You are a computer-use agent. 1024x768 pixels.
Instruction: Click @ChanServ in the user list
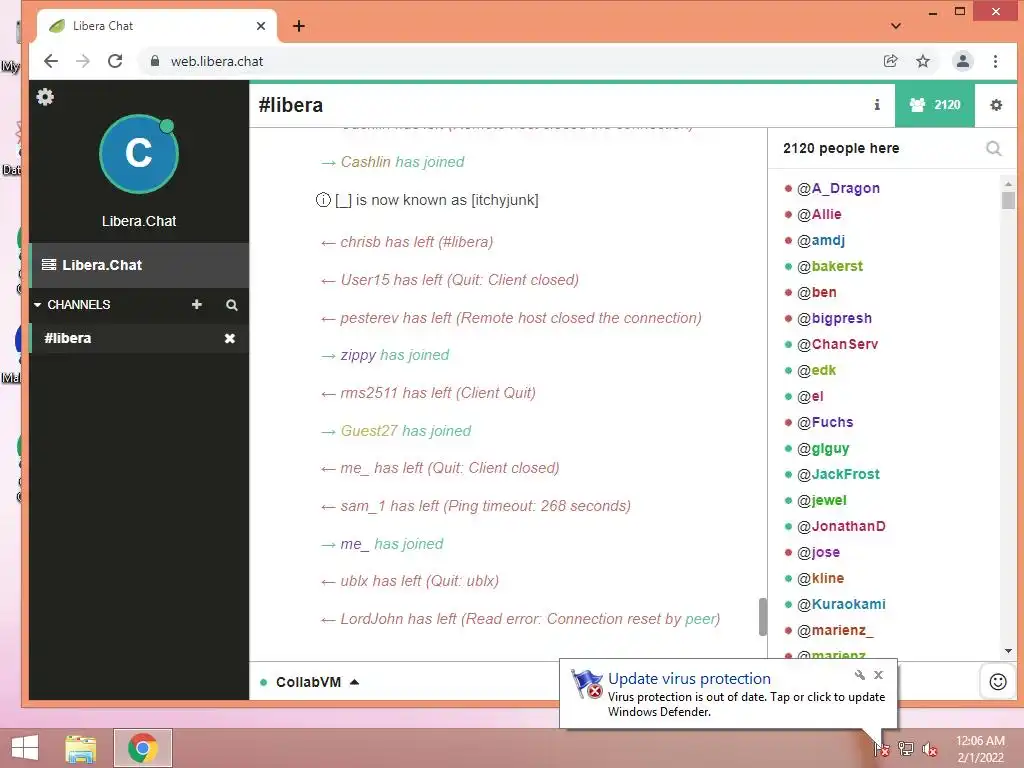(x=837, y=344)
